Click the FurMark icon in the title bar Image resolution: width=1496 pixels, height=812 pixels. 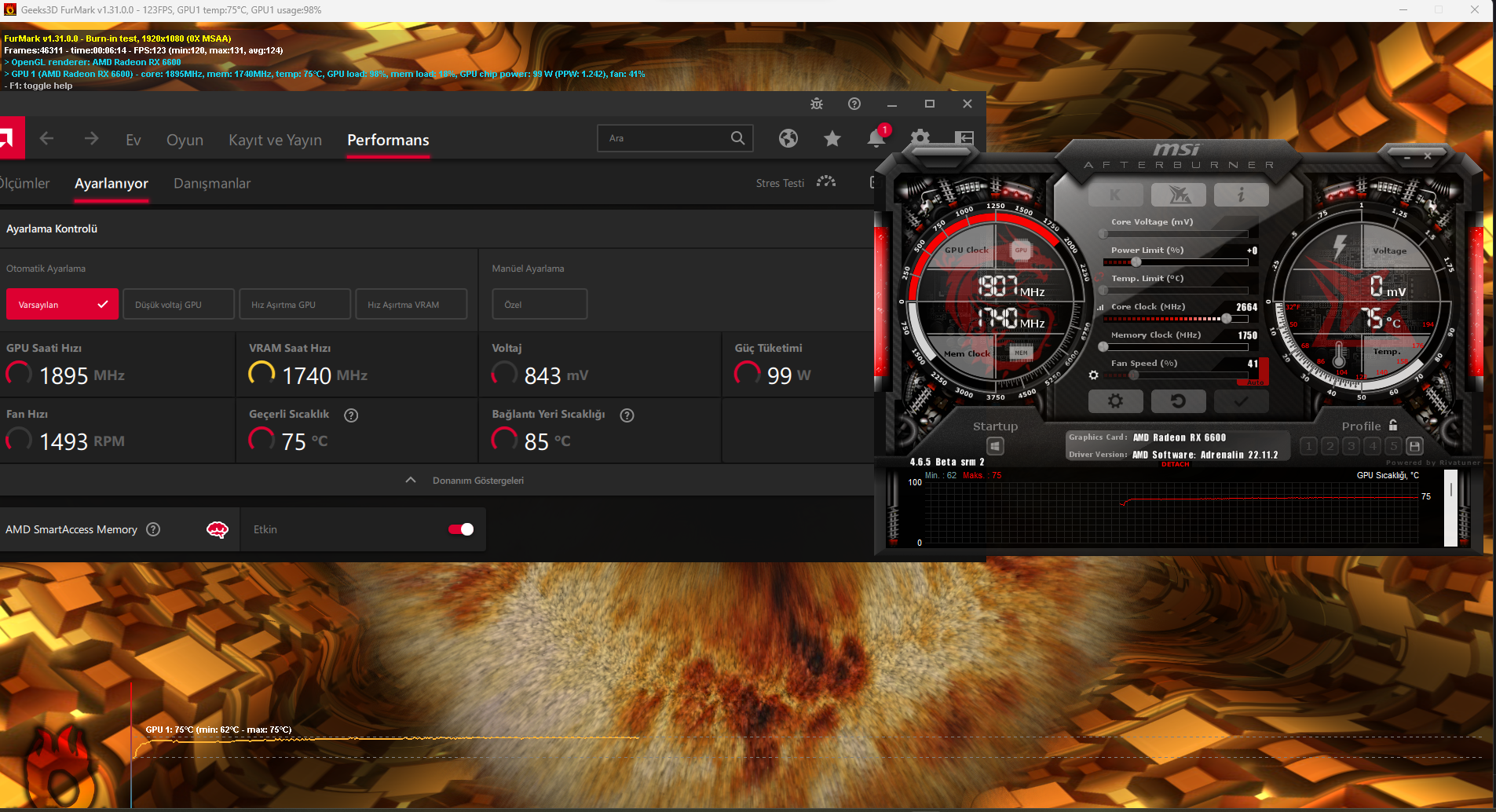coord(10,10)
